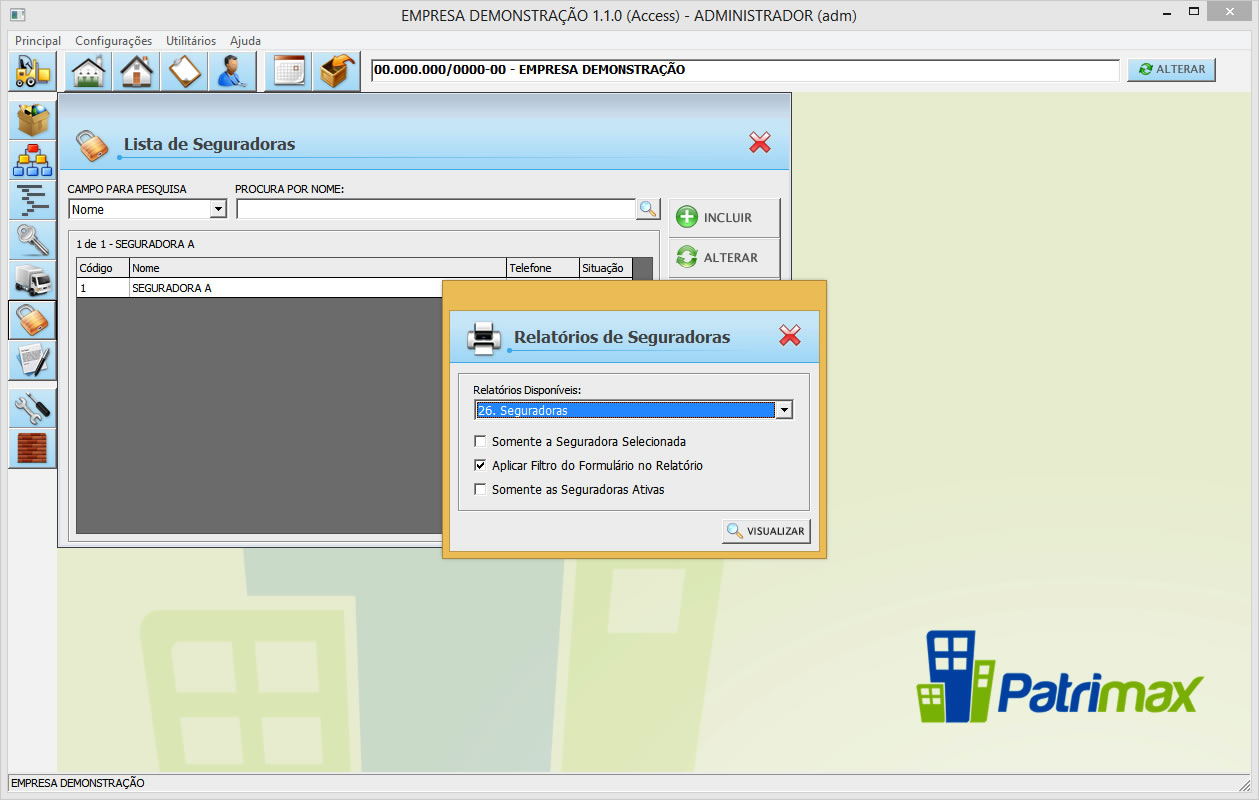Close the Lista de Seguradoras panel
Viewport: 1259px width, 800px height.
[760, 143]
